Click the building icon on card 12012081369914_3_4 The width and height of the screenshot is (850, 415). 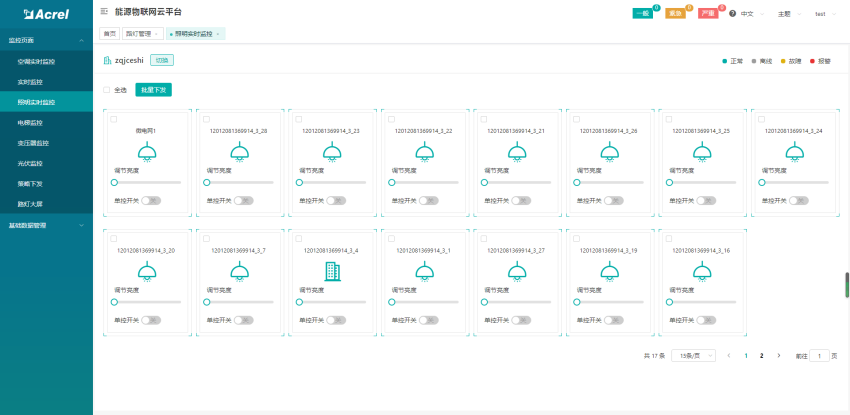click(x=332, y=271)
